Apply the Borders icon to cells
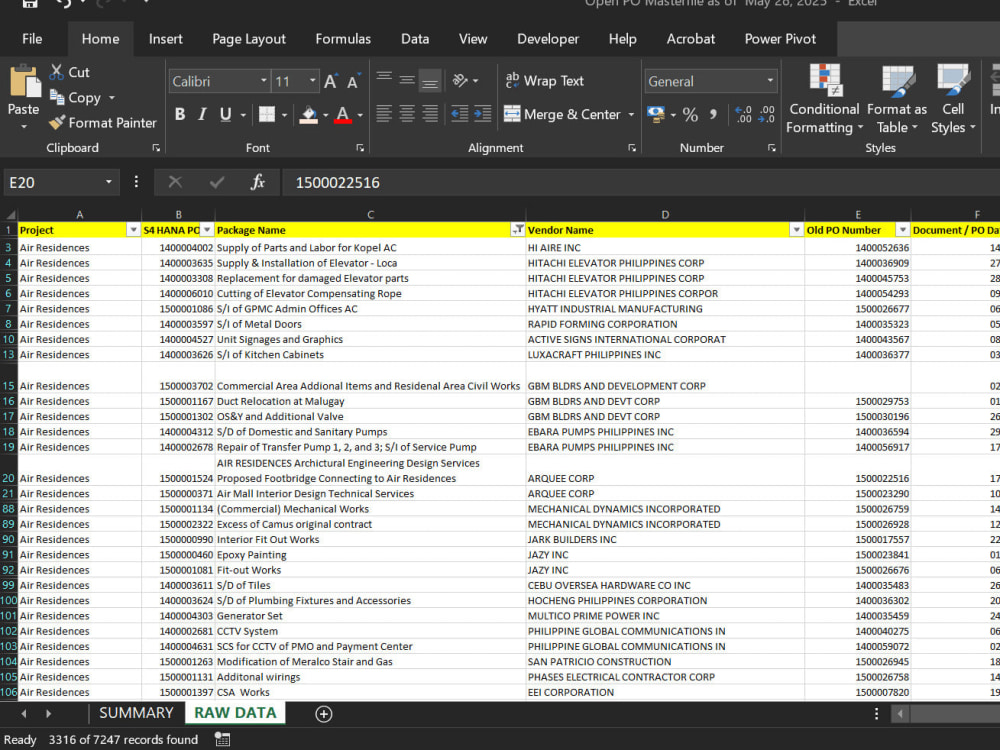 click(267, 114)
